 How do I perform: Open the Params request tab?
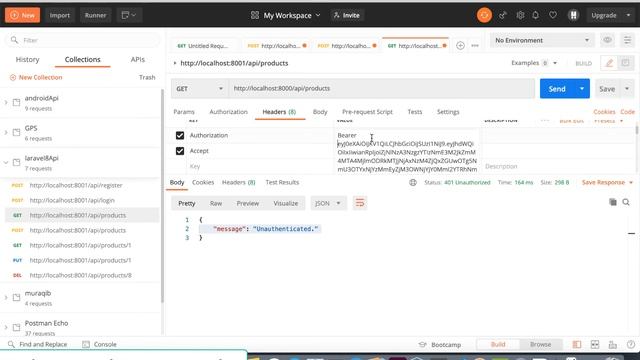pyautogui.click(x=184, y=112)
